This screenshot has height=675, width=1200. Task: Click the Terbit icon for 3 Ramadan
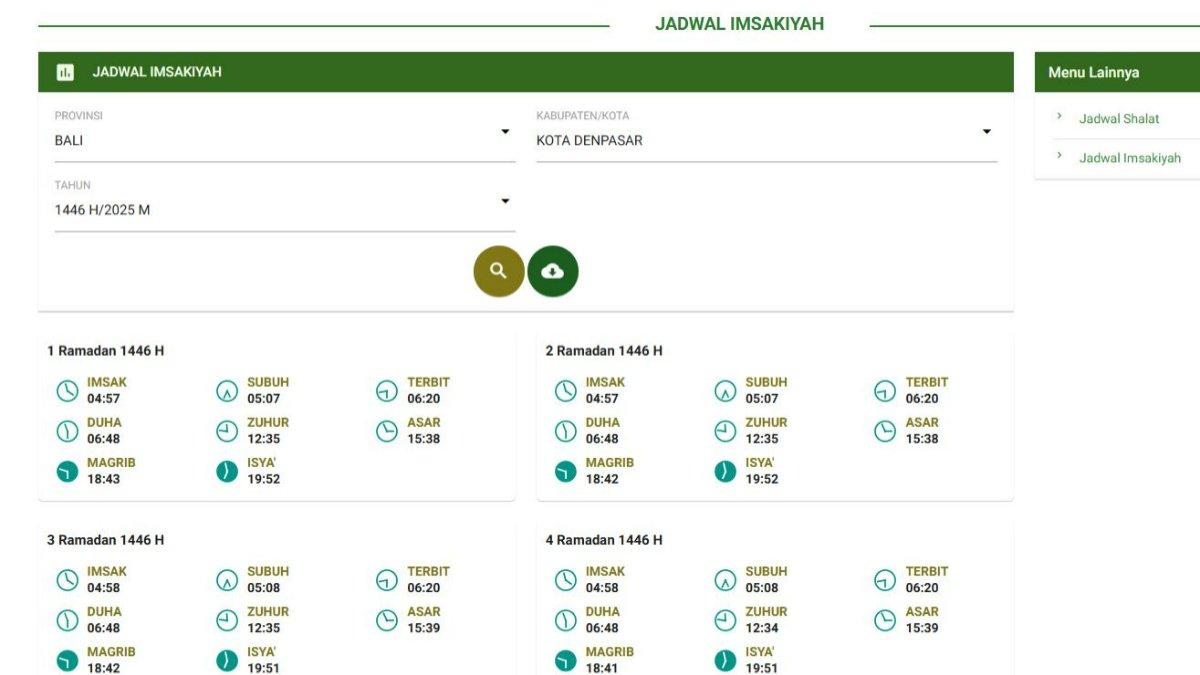387,580
